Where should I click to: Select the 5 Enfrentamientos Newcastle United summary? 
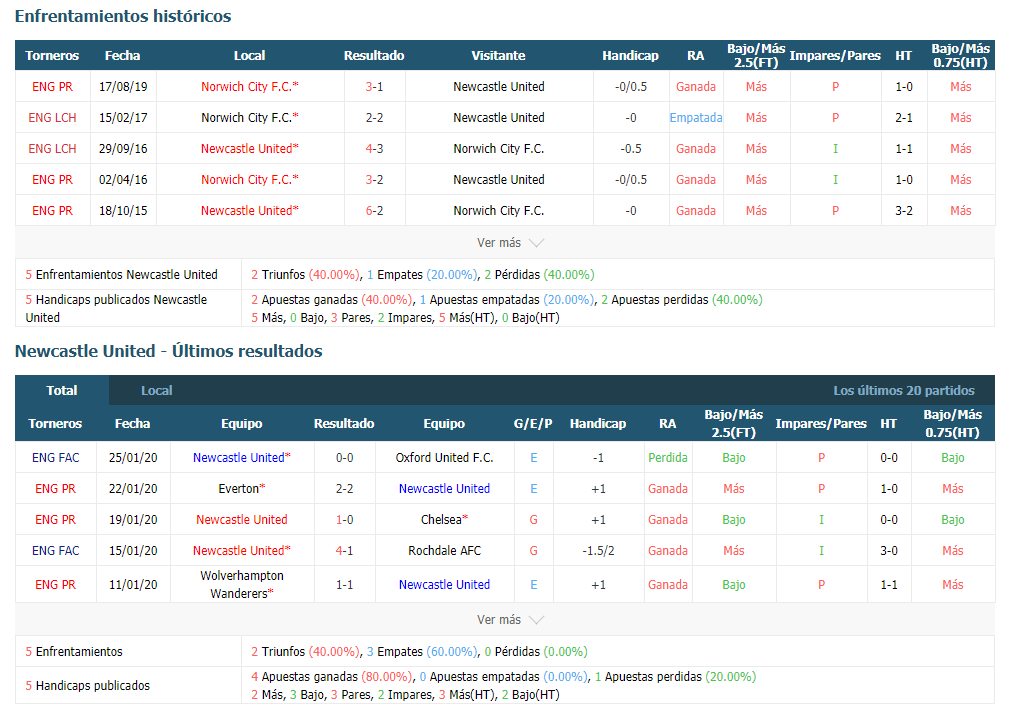(x=121, y=274)
